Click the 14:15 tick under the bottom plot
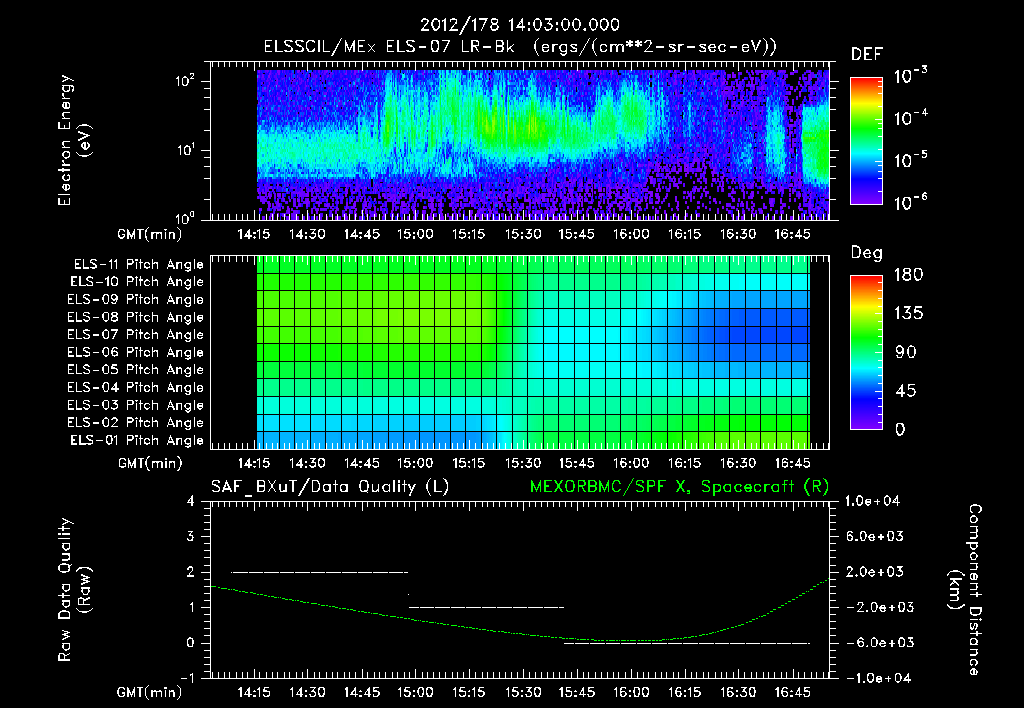Viewport: 1024px width, 708px height. [253, 692]
